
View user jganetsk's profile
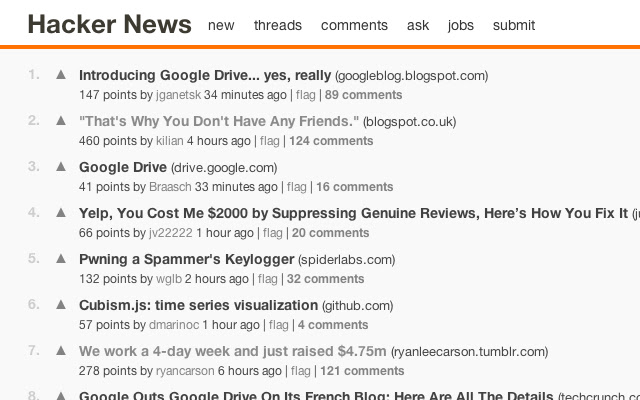click(178, 95)
